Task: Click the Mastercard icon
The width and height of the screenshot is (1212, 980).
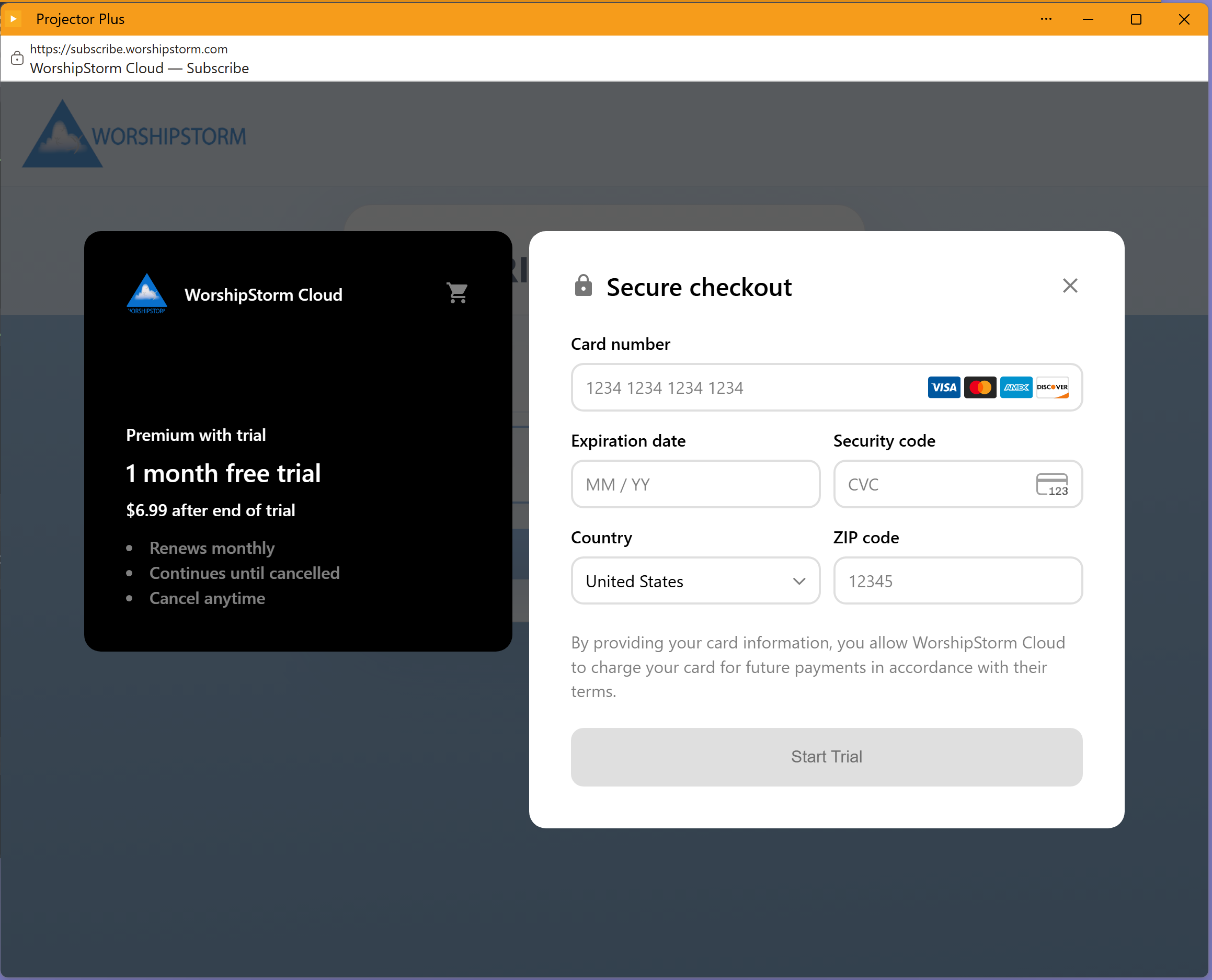Action: (x=980, y=388)
